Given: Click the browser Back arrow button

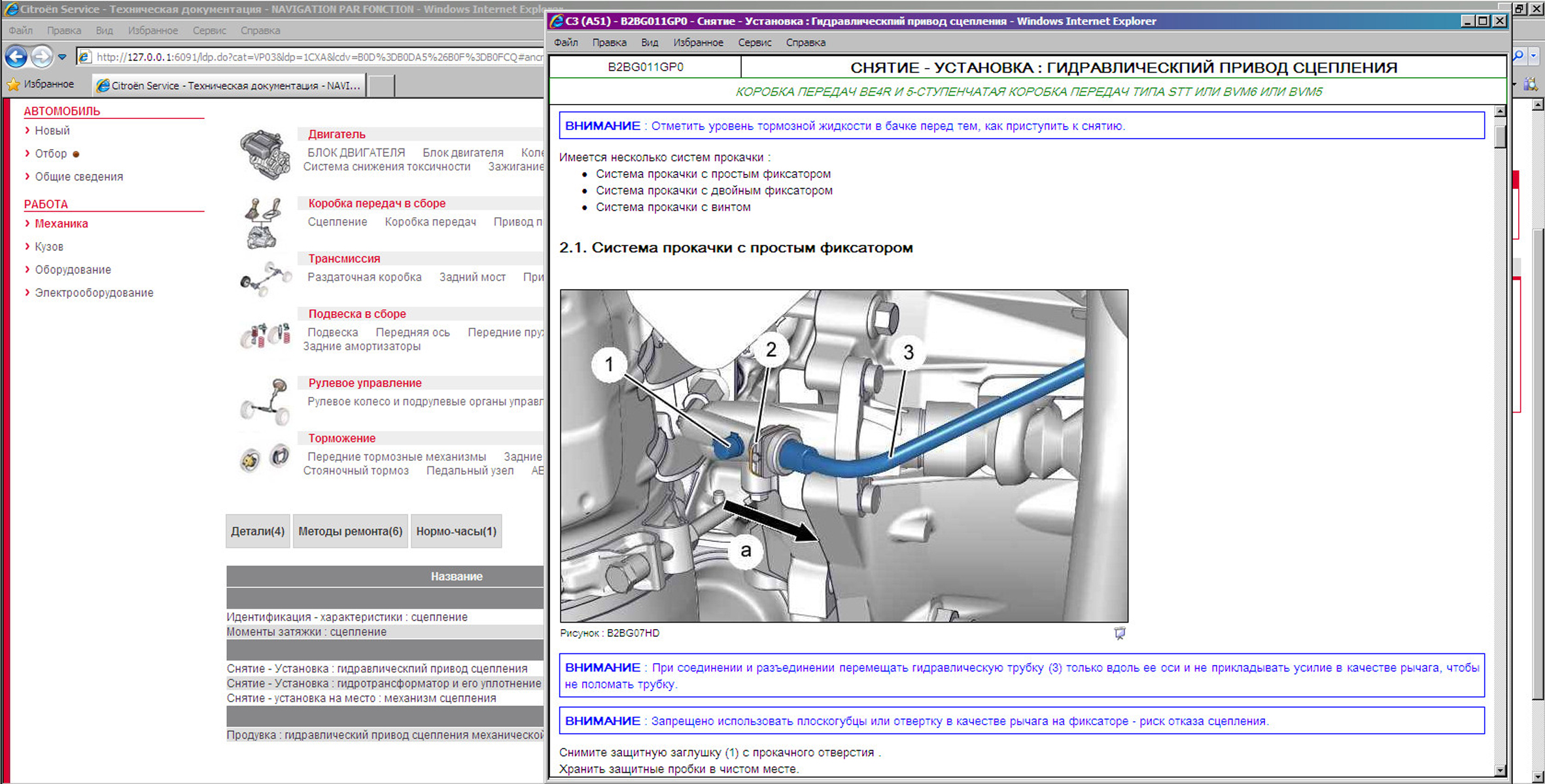Looking at the screenshot, I should [x=16, y=57].
